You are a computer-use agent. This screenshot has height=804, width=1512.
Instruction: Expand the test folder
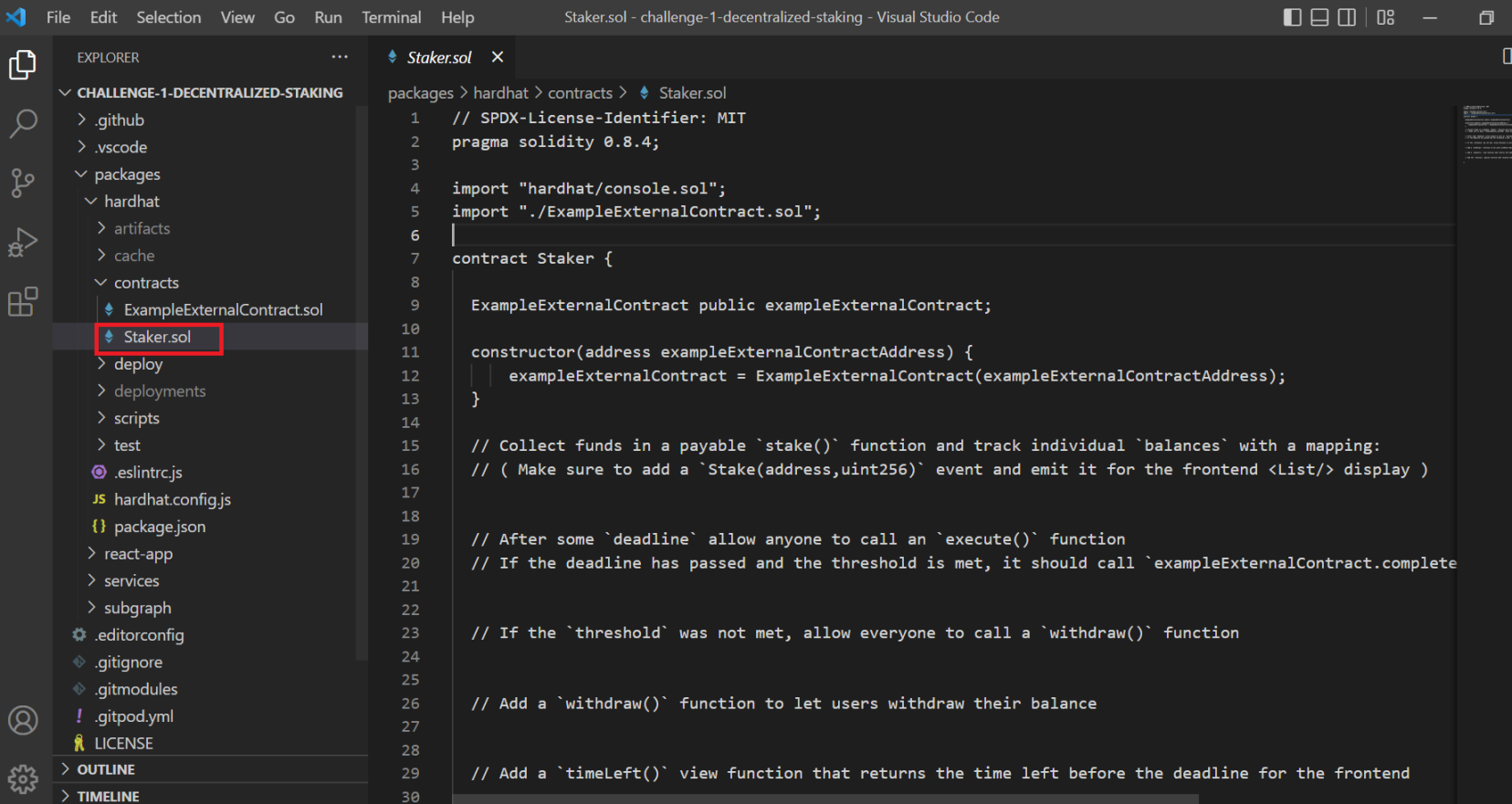101,444
